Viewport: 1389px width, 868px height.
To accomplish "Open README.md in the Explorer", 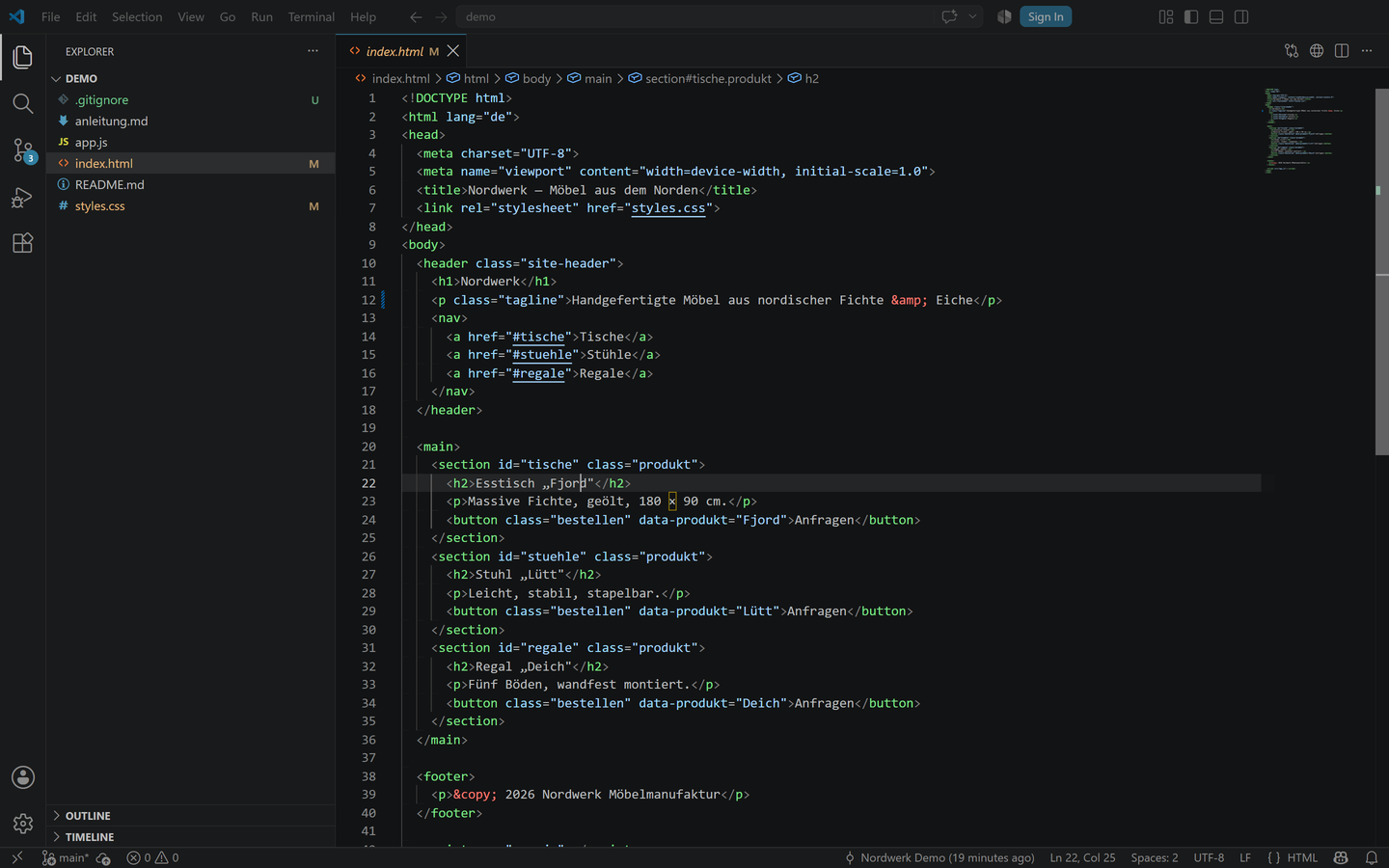I will tap(190, 184).
